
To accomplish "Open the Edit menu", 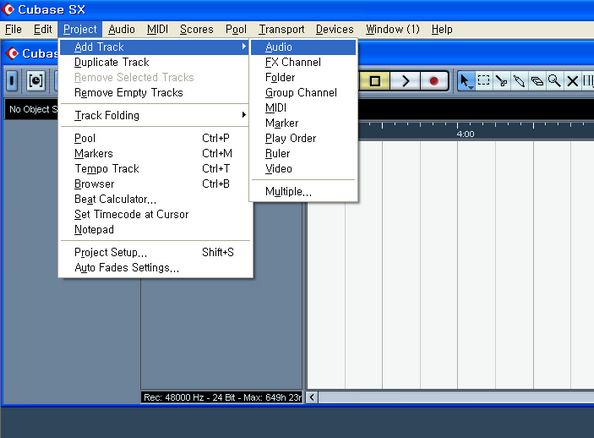I will coord(42,29).
